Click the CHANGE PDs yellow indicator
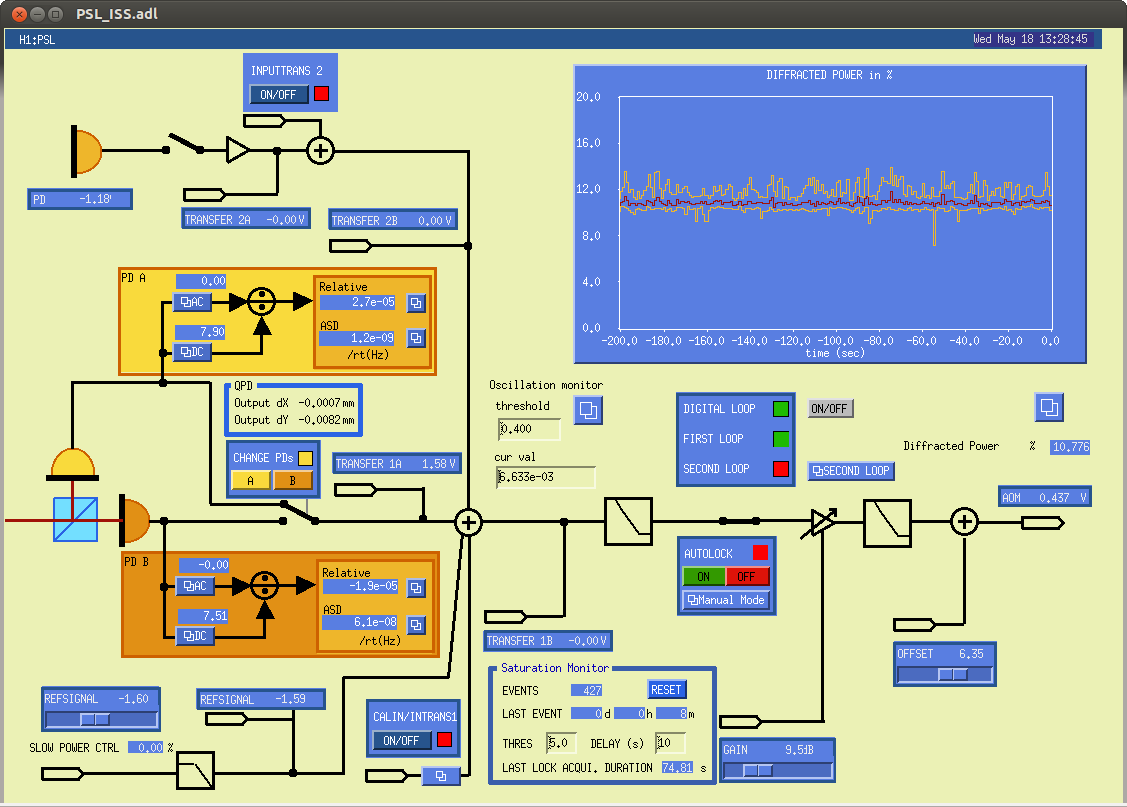 [x=305, y=458]
